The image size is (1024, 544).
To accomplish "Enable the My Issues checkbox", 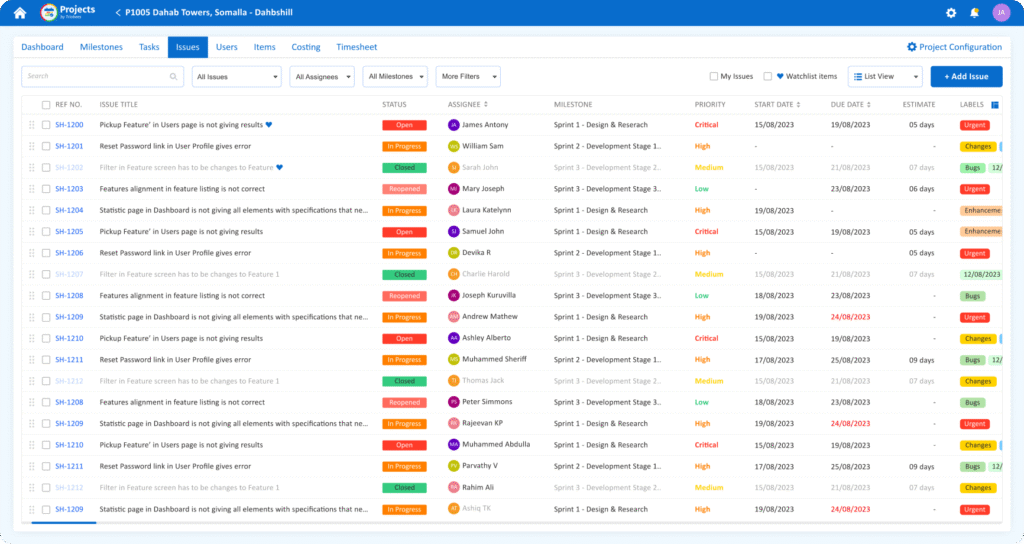I will coord(713,76).
